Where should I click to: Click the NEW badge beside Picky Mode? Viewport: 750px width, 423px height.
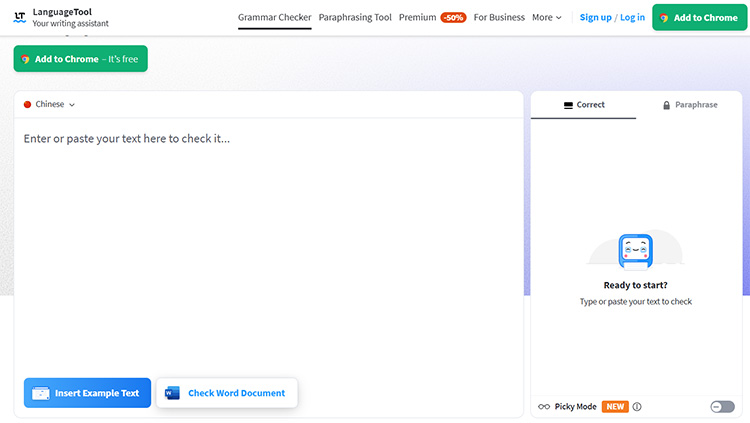coord(615,407)
